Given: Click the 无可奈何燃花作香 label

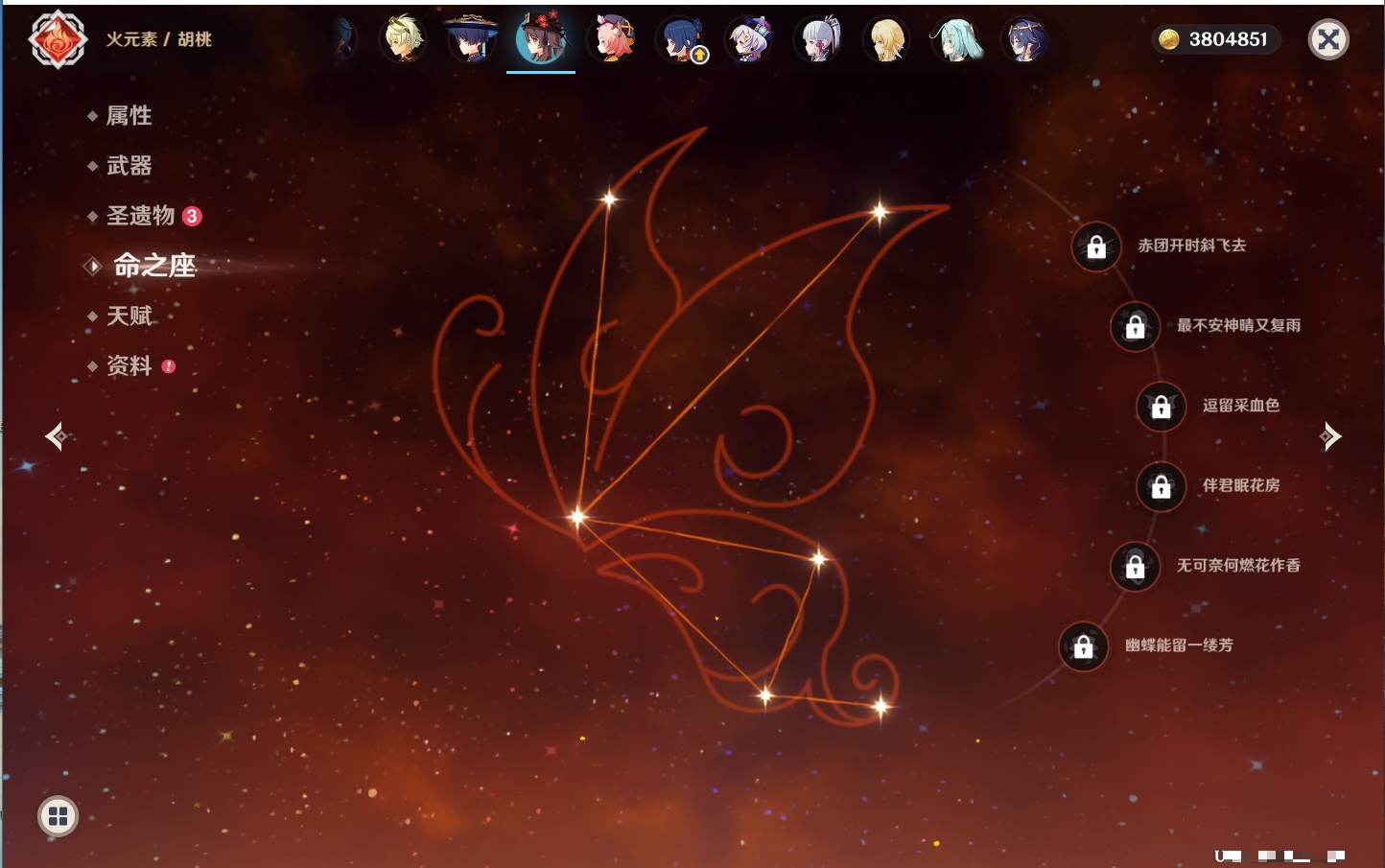Looking at the screenshot, I should [1239, 565].
